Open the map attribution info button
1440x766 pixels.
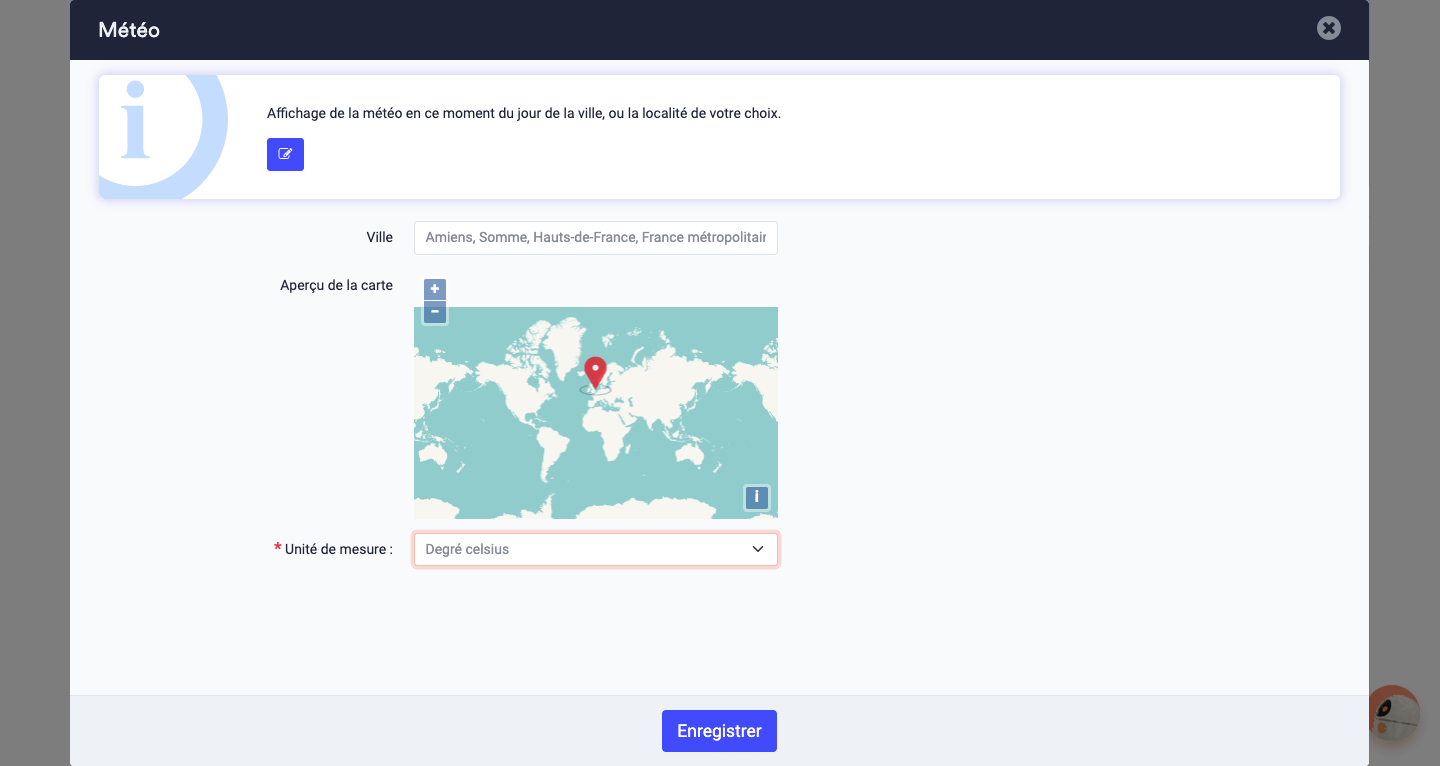click(757, 497)
